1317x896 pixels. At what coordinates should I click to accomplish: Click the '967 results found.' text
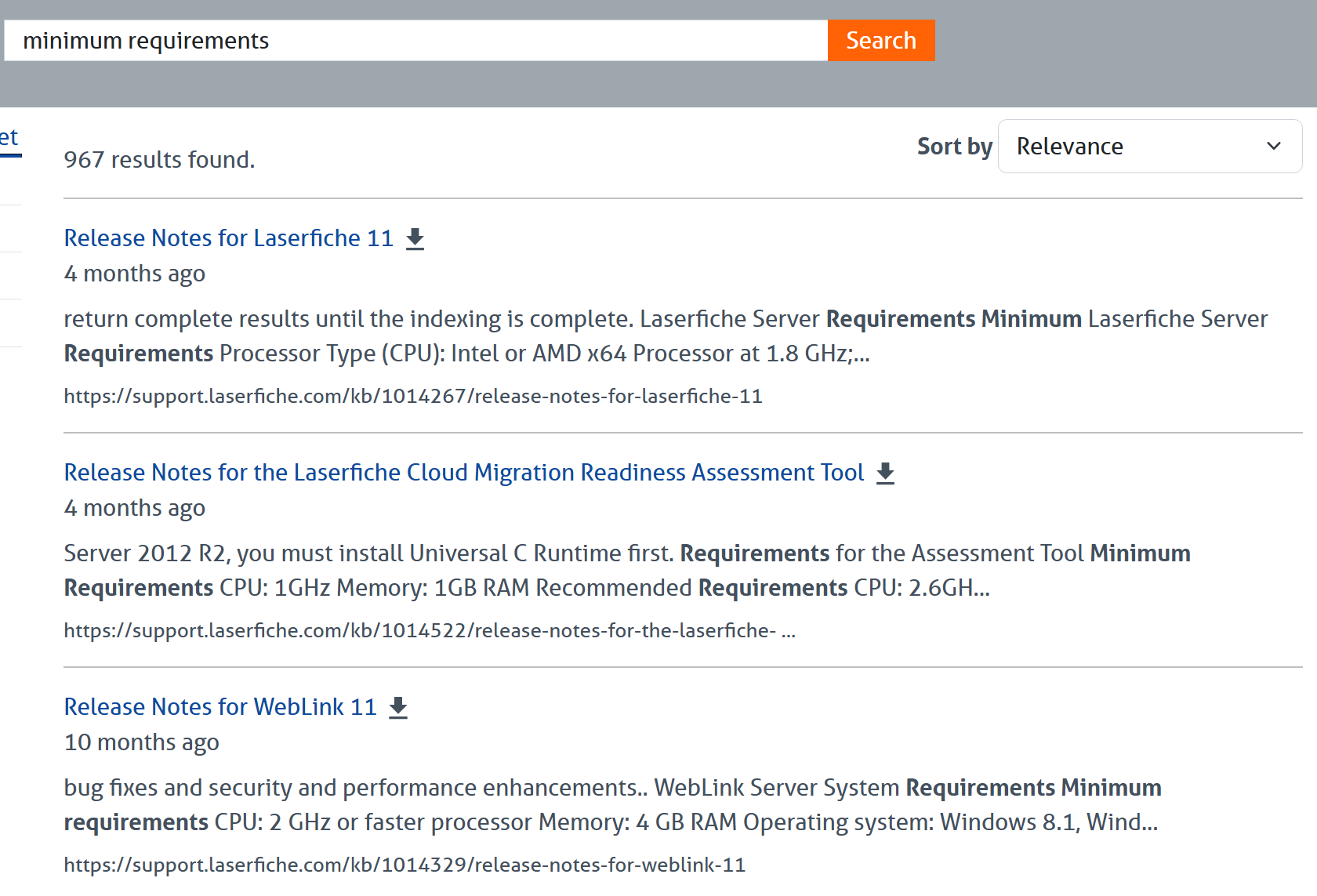pyautogui.click(x=160, y=159)
